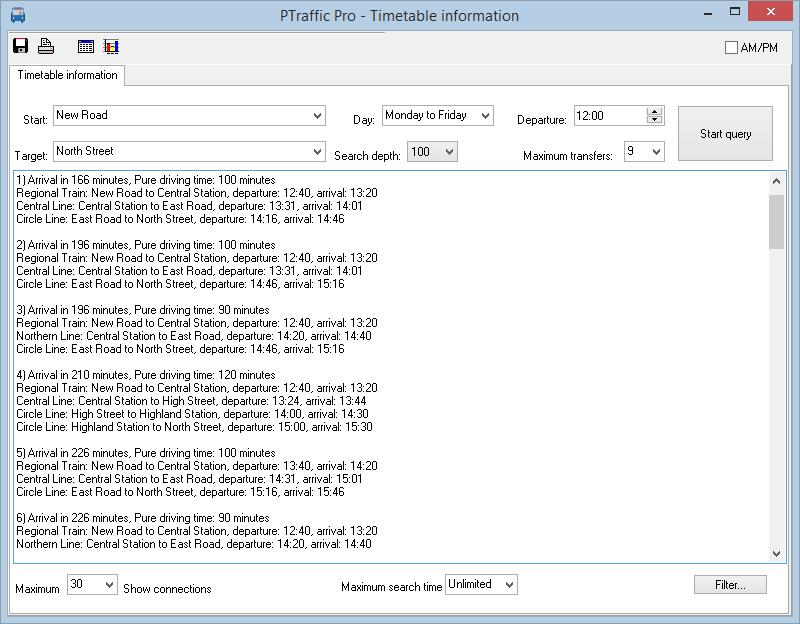
Task: Click the print icon in toolbar
Action: coord(46,46)
